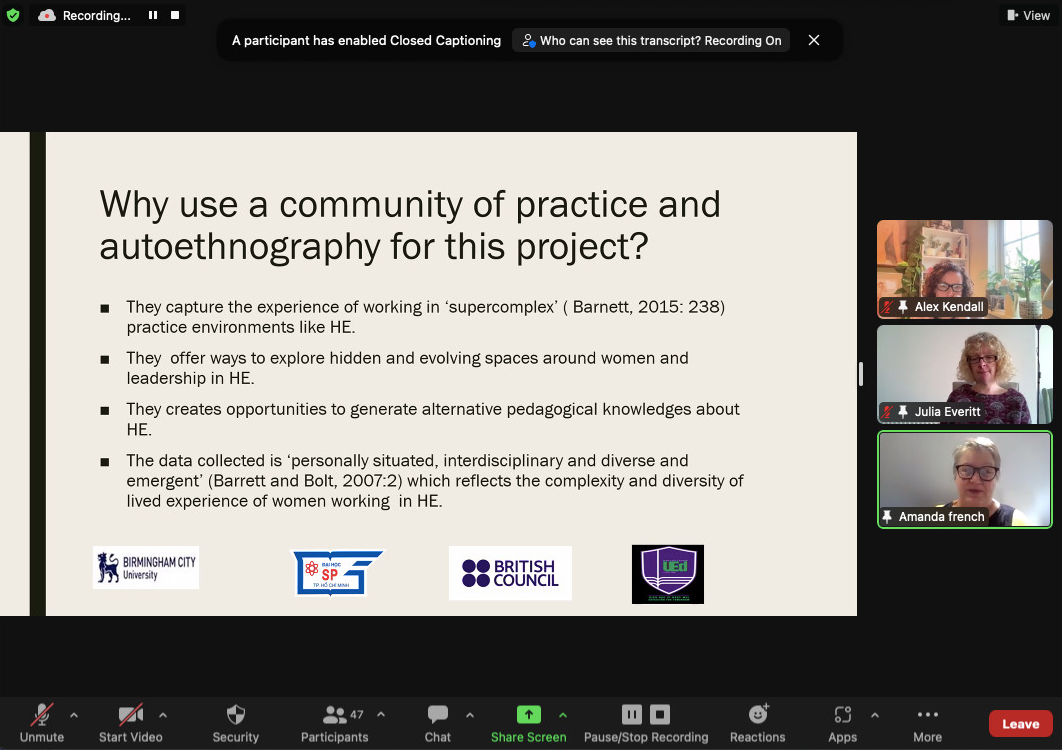Expand audio options arrow beside Unmute
This screenshot has height=750, width=1062.
[x=74, y=715]
